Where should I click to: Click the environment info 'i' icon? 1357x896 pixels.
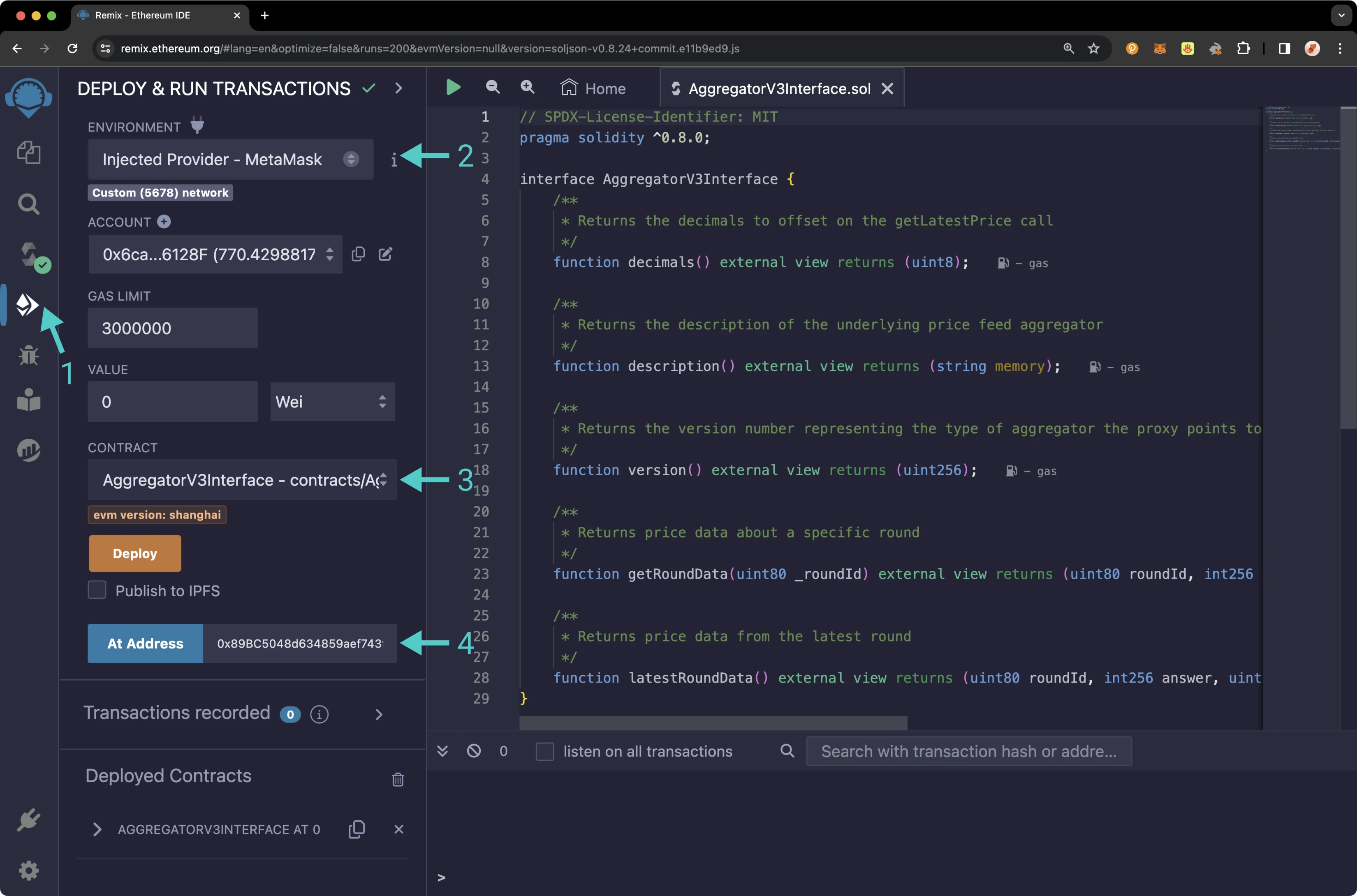pyautogui.click(x=394, y=160)
